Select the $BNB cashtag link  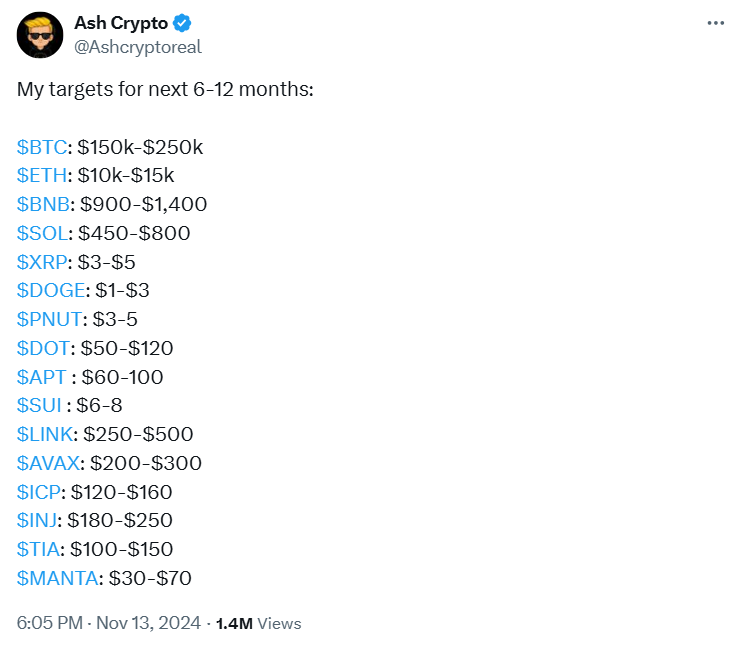click(x=42, y=205)
